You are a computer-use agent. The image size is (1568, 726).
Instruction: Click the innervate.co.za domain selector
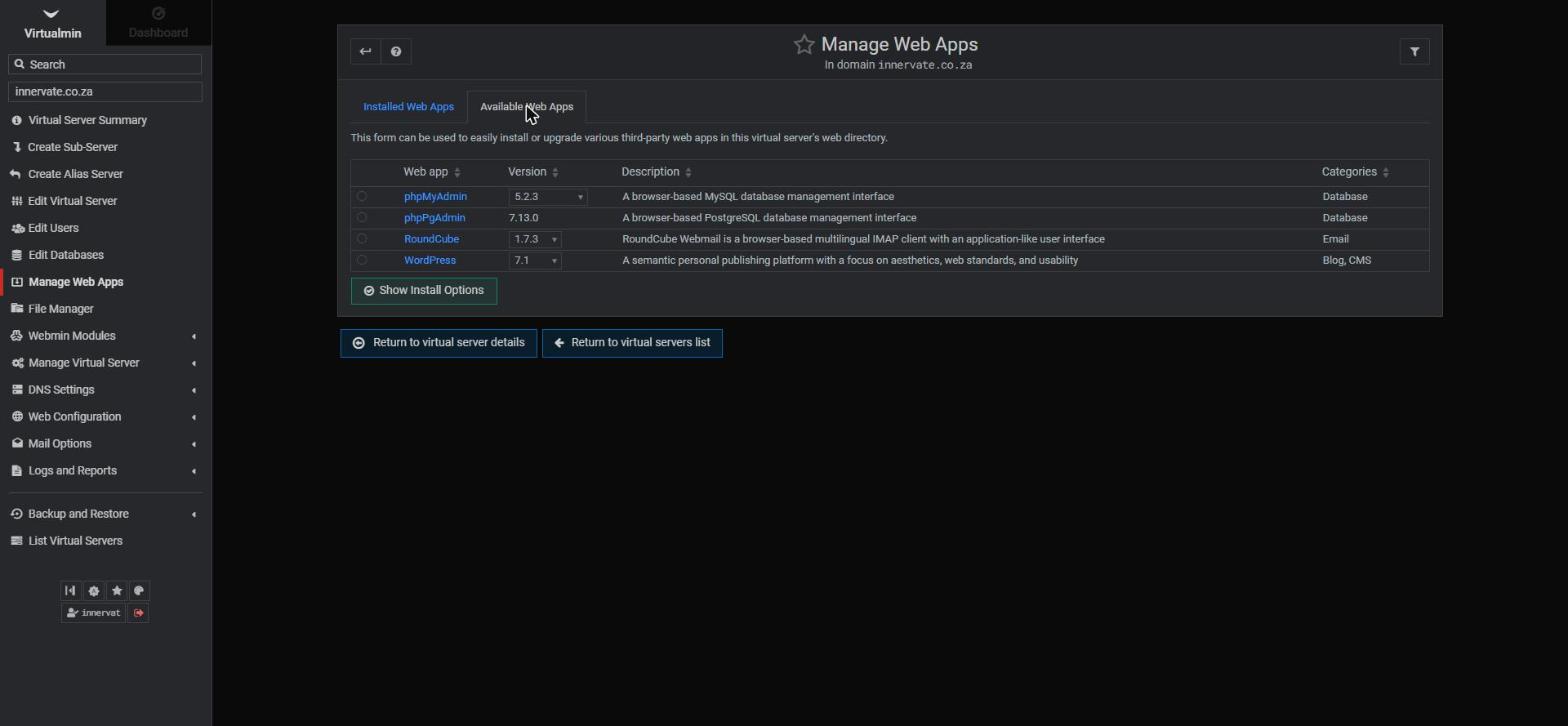pos(105,91)
